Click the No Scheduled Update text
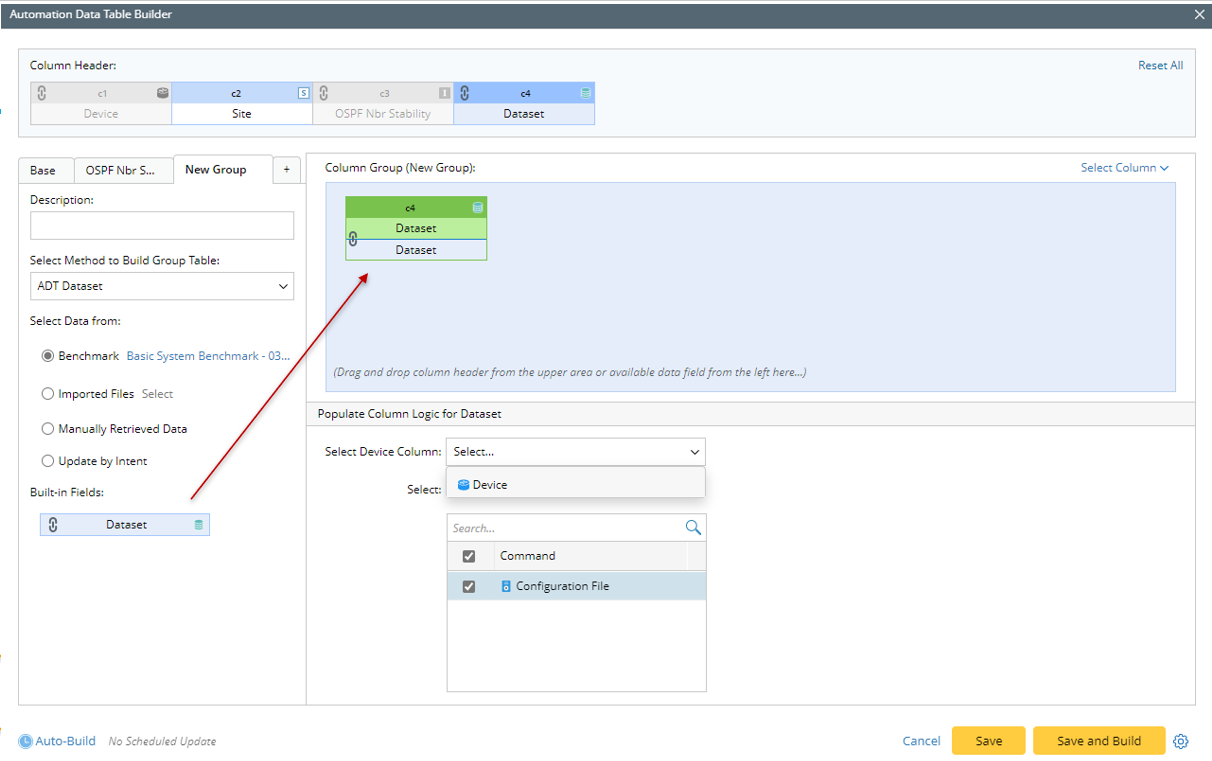Viewport: 1212px width, 761px height. coord(162,742)
